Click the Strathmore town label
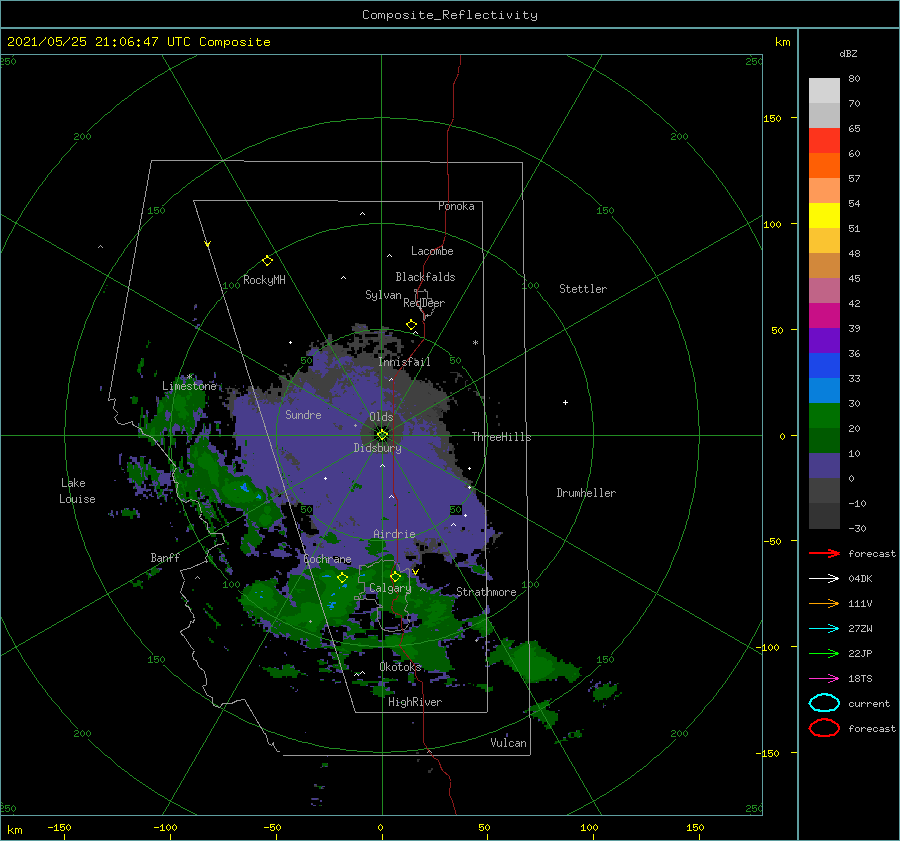This screenshot has height=841, width=900. click(x=486, y=592)
